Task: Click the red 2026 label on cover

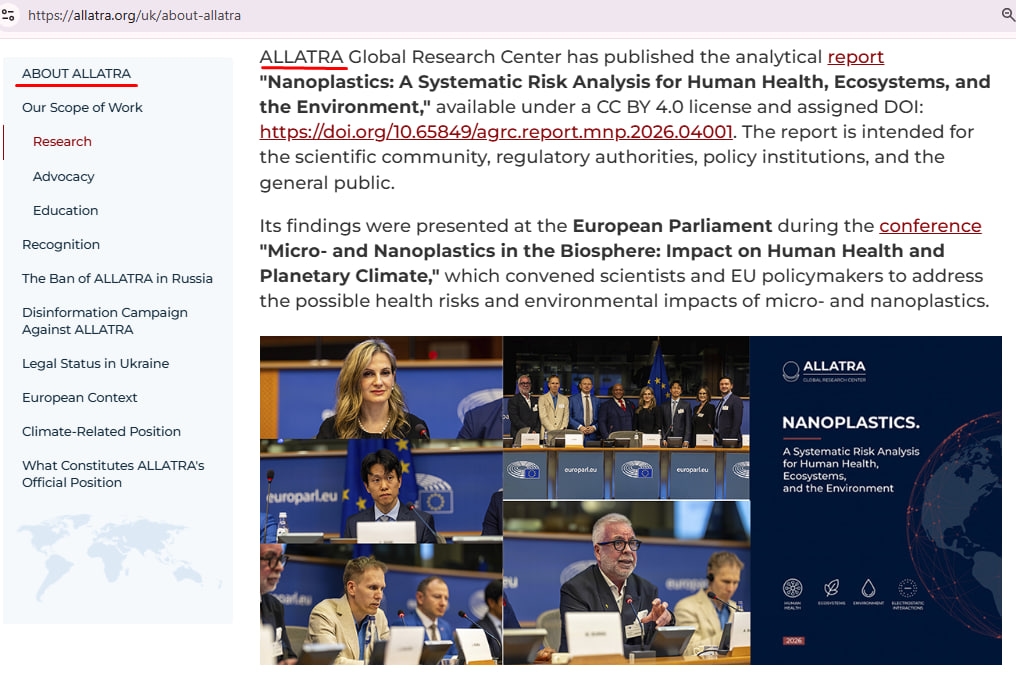Action: pos(794,641)
